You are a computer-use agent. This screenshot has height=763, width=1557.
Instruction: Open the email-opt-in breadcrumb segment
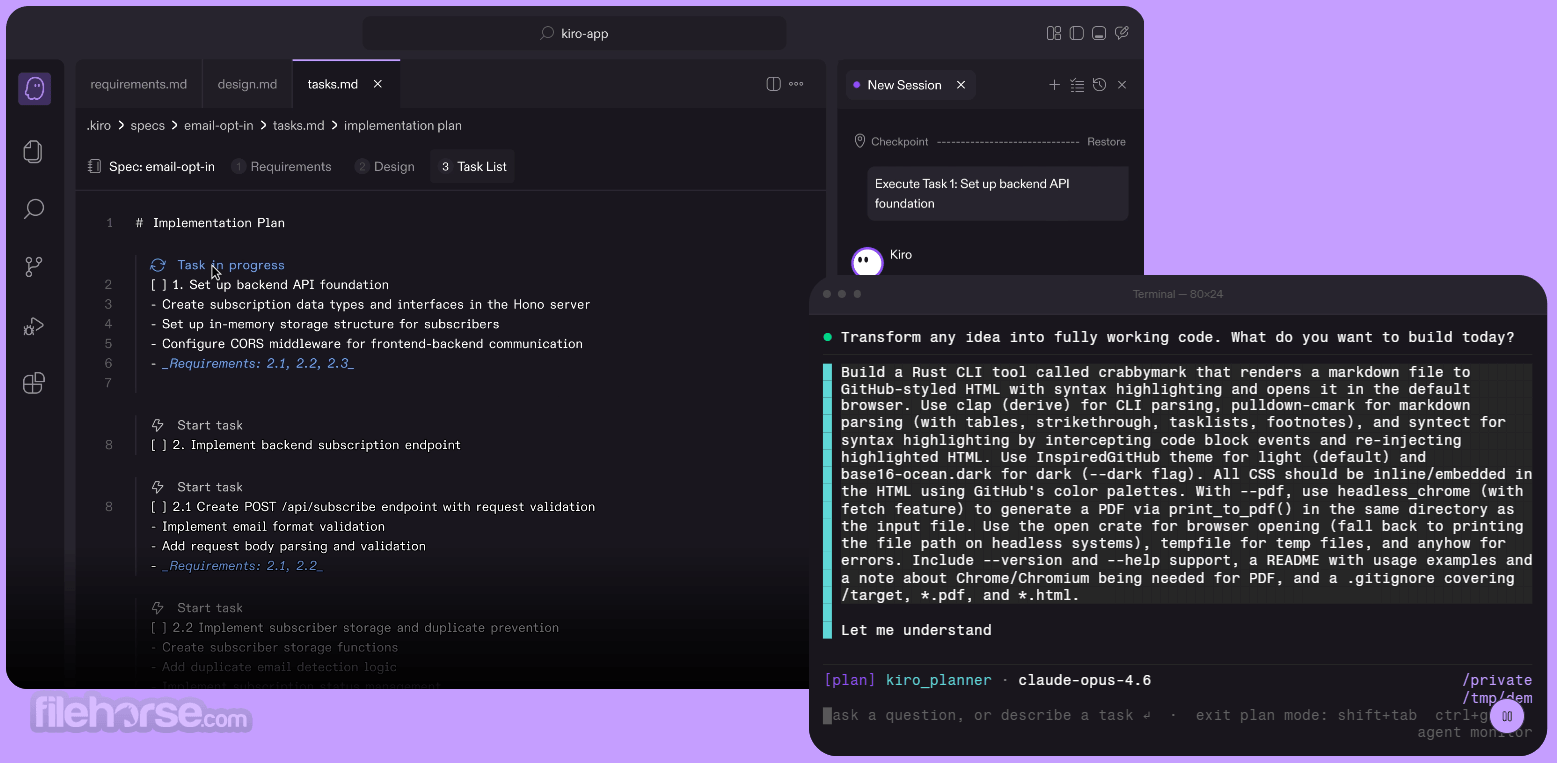tap(218, 125)
